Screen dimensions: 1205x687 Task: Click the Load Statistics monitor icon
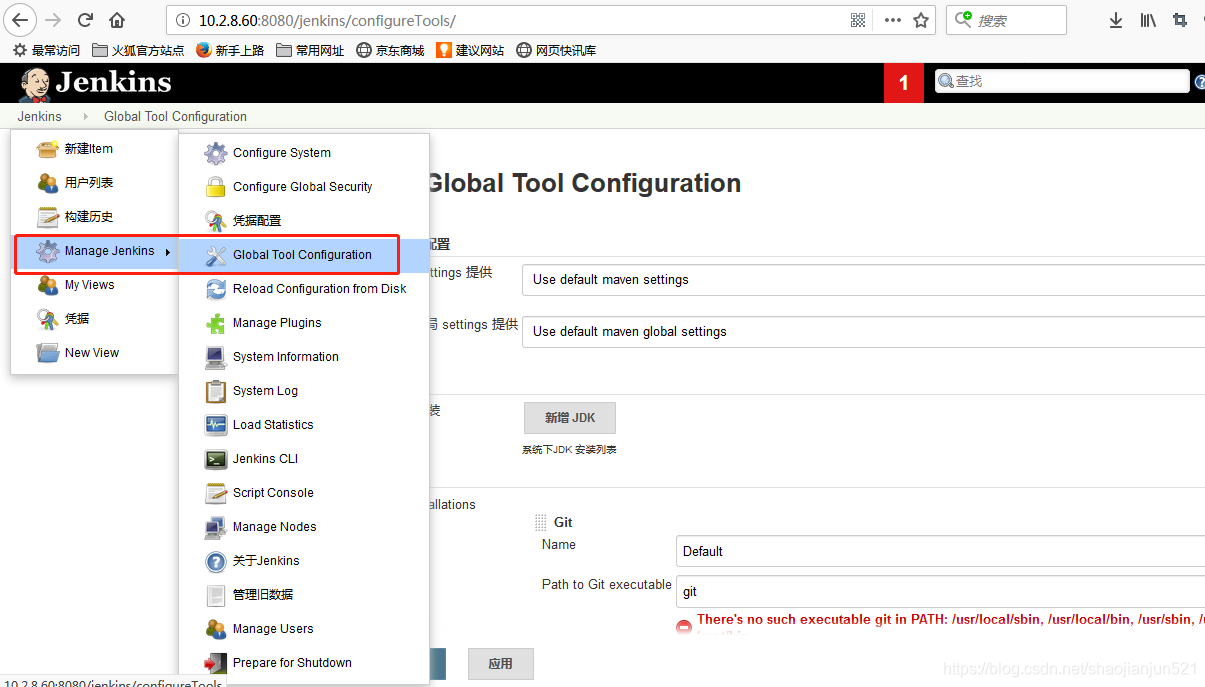coord(216,425)
